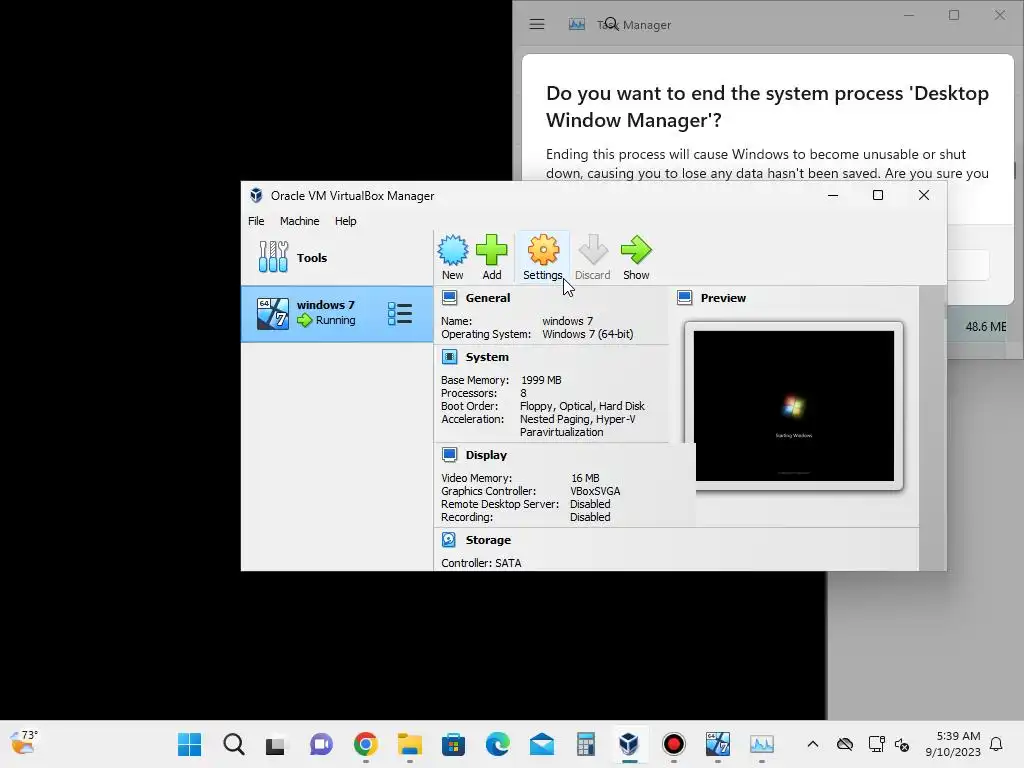Open the Task Manager hamburger navigation menu
The width and height of the screenshot is (1024, 768).
[x=537, y=24]
